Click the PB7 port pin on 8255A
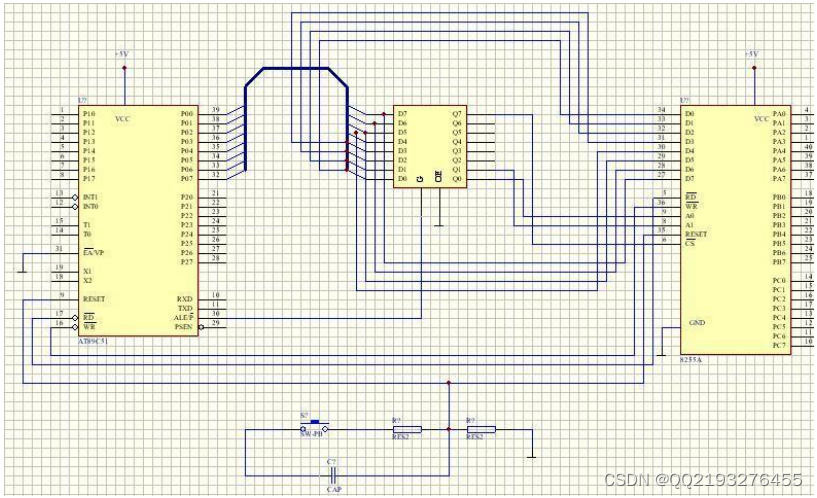Image resolution: width=817 pixels, height=498 pixels. [779, 262]
